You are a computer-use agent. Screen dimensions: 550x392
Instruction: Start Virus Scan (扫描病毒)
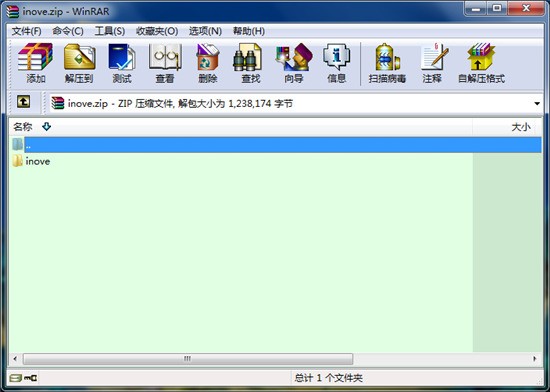click(x=387, y=57)
